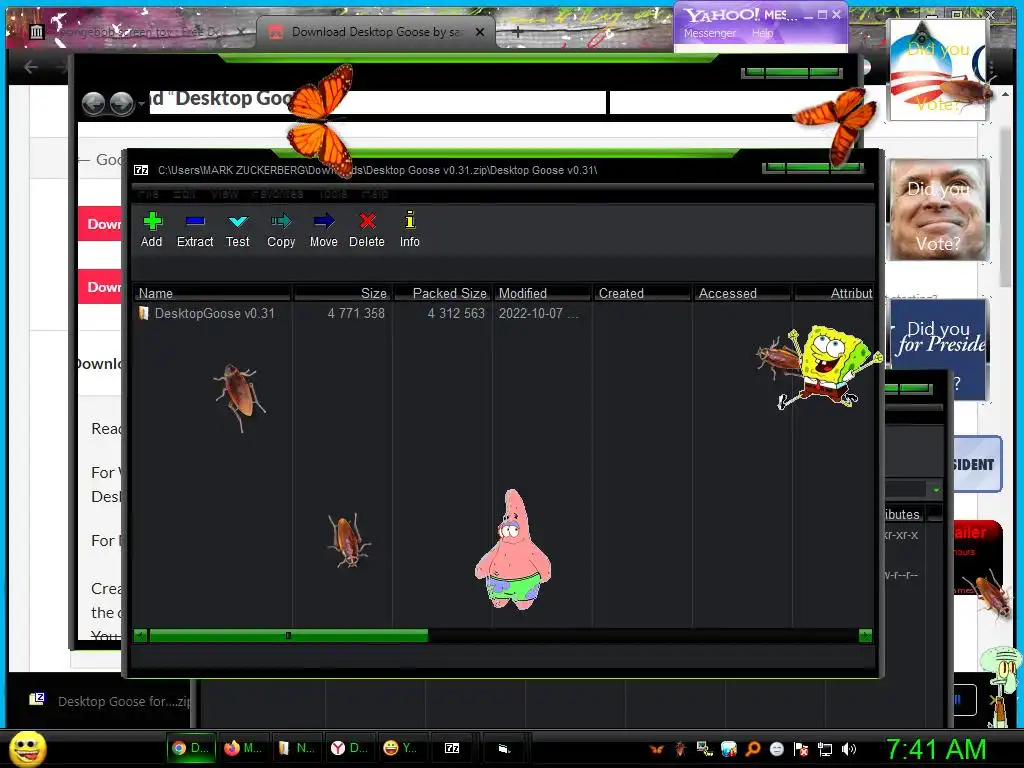This screenshot has height=768, width=1024.
Task: Click the 4 771 358 size value
Action: pyautogui.click(x=356, y=313)
